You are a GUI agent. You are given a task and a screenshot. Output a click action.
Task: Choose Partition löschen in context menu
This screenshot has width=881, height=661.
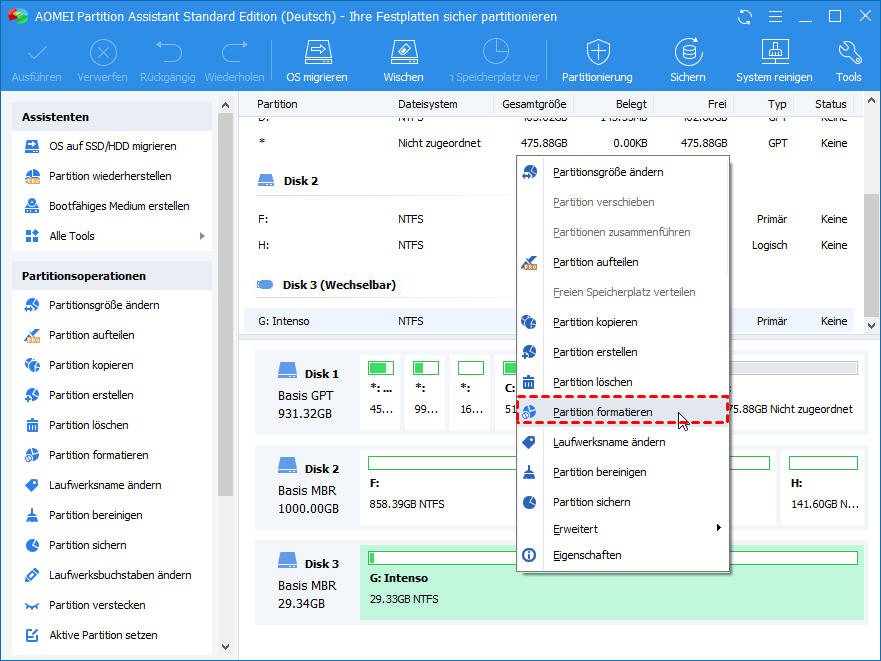pyautogui.click(x=623, y=382)
